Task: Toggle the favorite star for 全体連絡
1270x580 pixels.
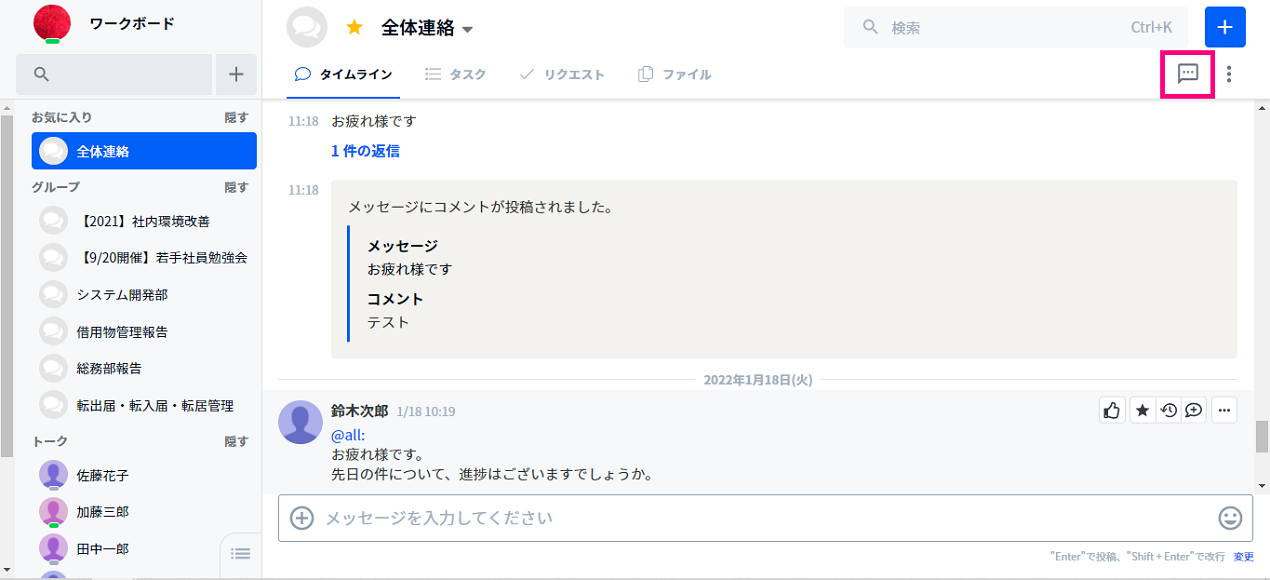Action: tap(354, 28)
